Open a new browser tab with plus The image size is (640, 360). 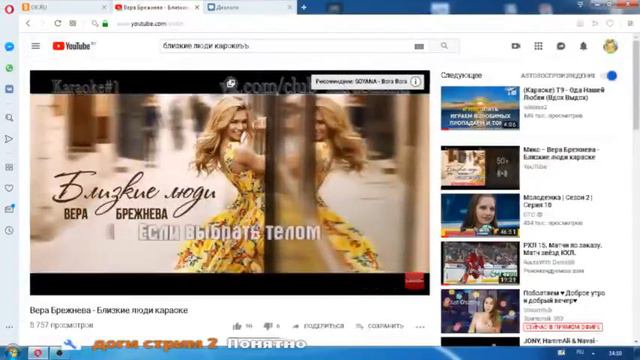click(304, 7)
